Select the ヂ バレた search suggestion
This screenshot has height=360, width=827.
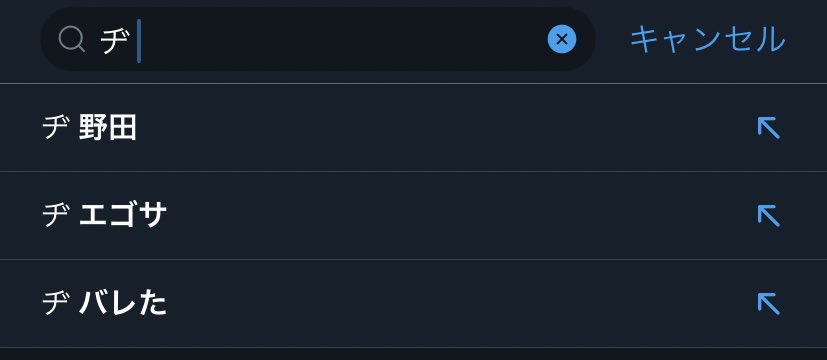pyautogui.click(x=414, y=304)
